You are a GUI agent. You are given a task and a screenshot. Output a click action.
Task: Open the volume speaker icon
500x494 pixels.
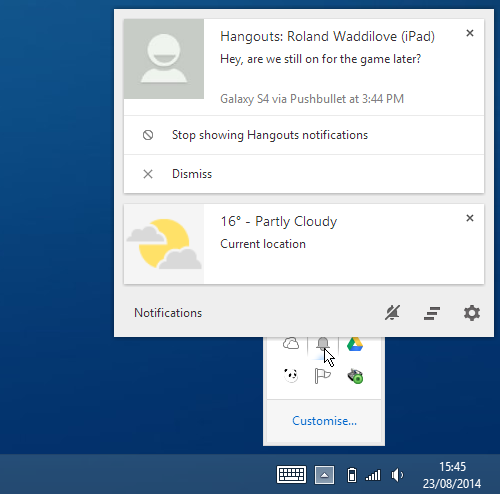(397, 475)
